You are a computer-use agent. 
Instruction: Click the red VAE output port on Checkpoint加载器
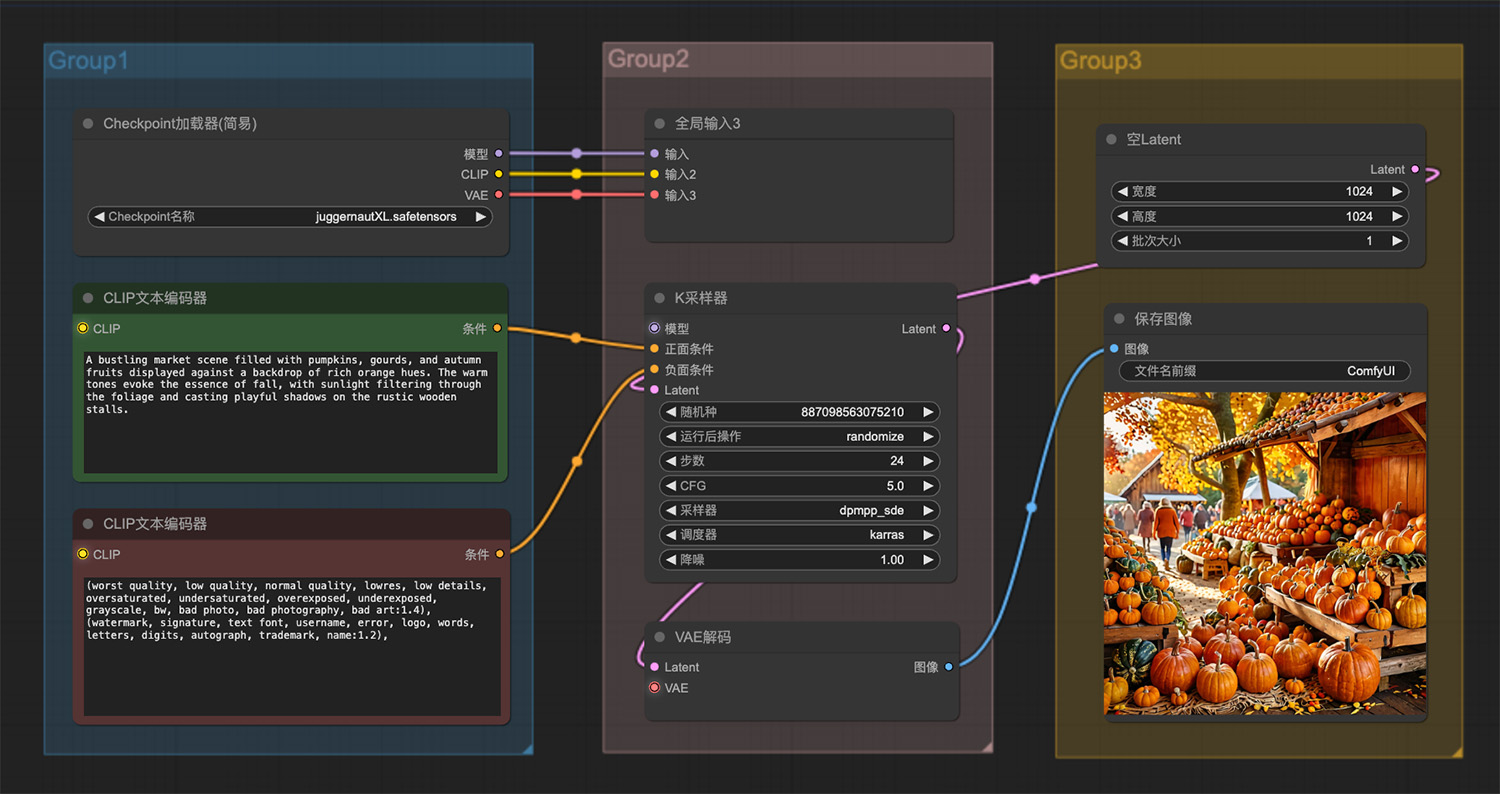(498, 195)
